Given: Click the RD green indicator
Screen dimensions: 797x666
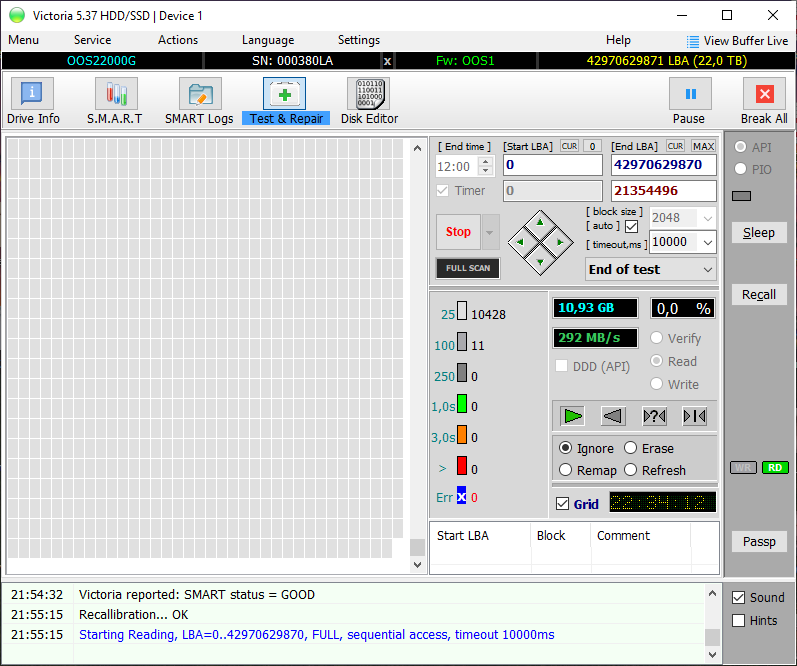Looking at the screenshot, I should [775, 468].
